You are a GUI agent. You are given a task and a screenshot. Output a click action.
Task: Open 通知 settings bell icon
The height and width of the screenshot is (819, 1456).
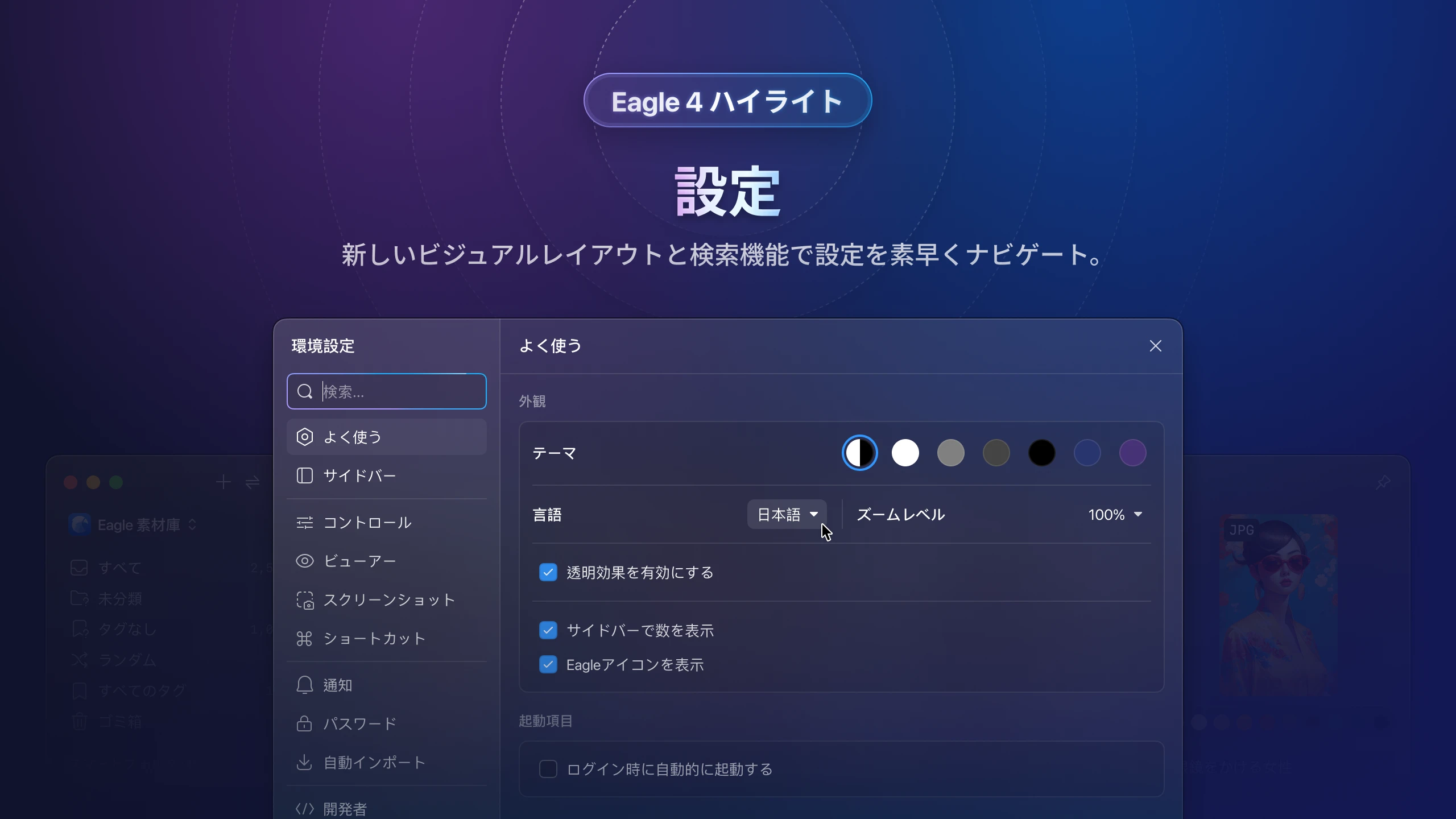(x=305, y=685)
